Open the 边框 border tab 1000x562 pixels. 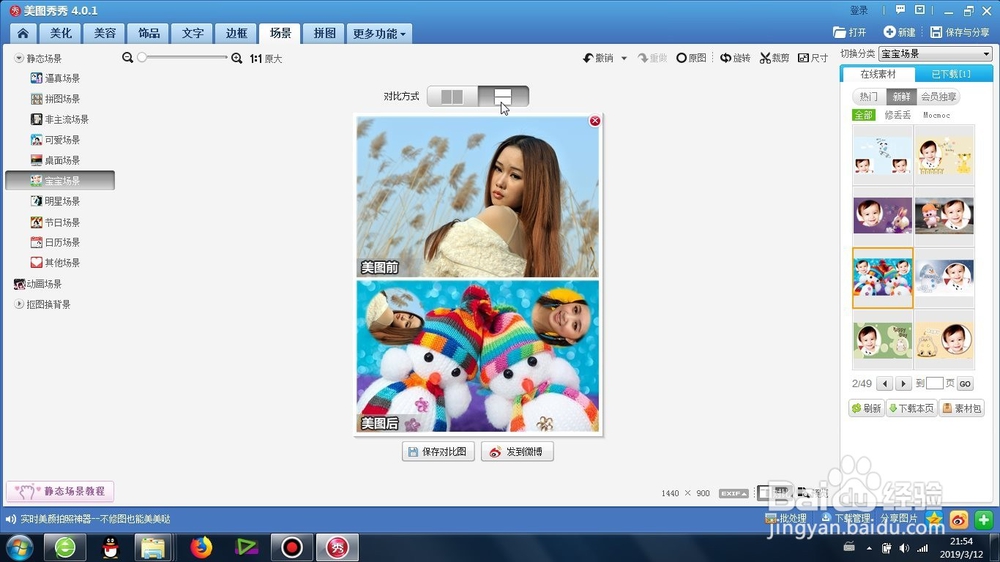click(x=236, y=33)
